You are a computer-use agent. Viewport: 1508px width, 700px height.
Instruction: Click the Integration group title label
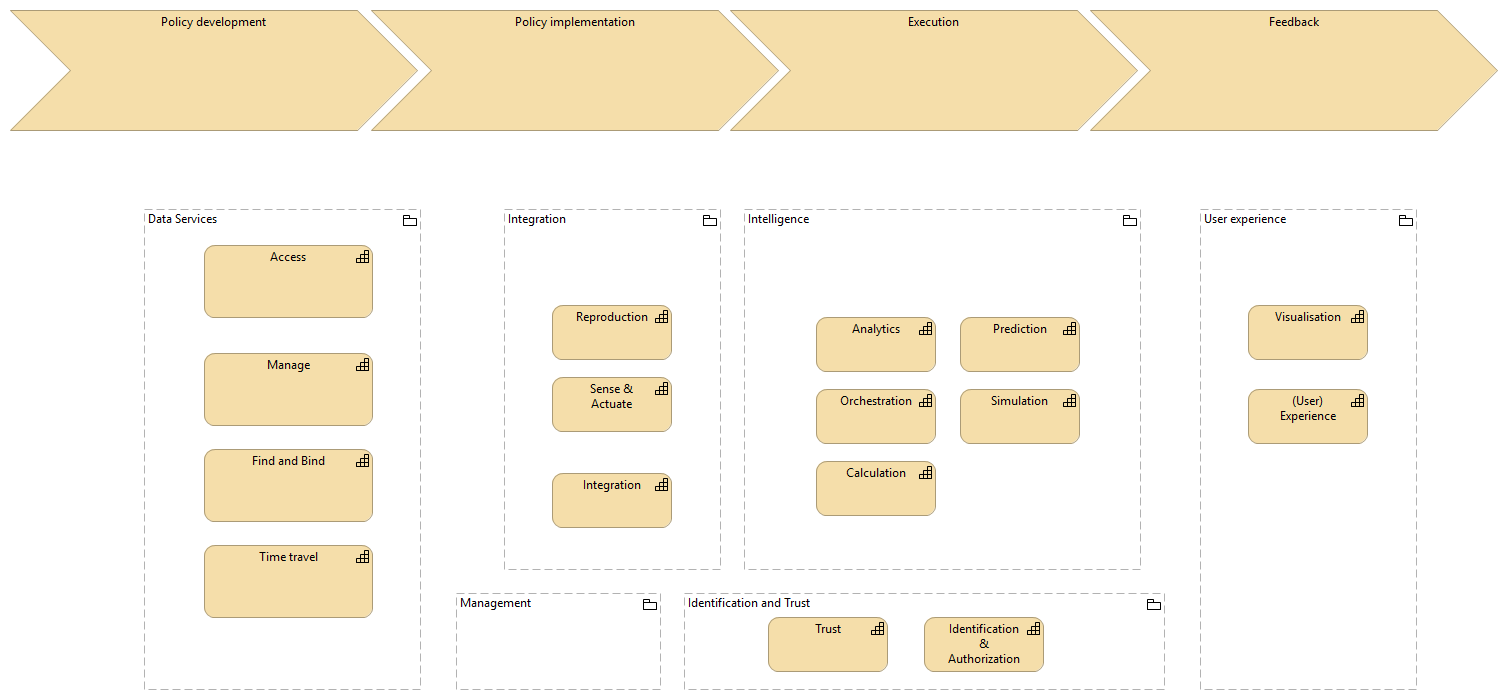coord(537,219)
